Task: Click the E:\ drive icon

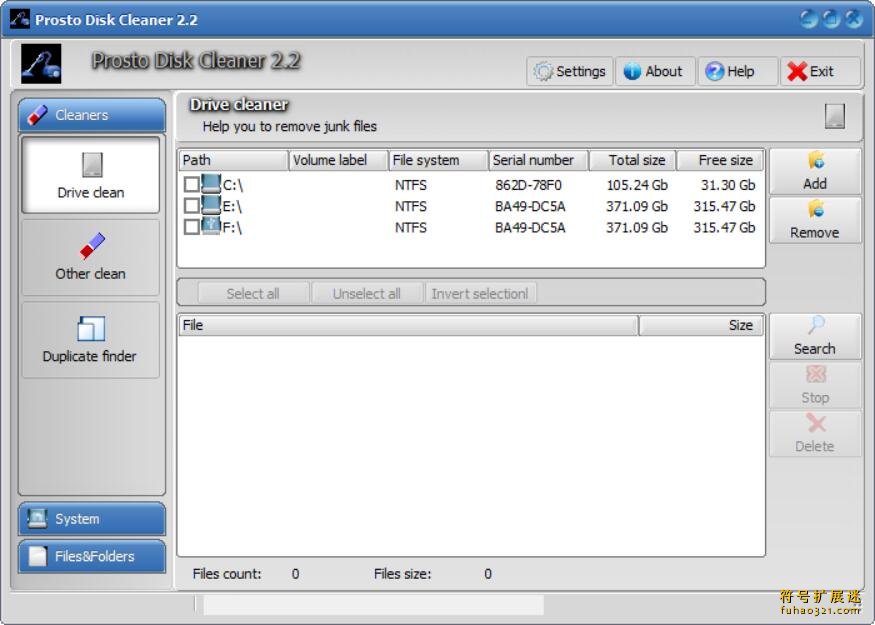Action: coord(211,205)
